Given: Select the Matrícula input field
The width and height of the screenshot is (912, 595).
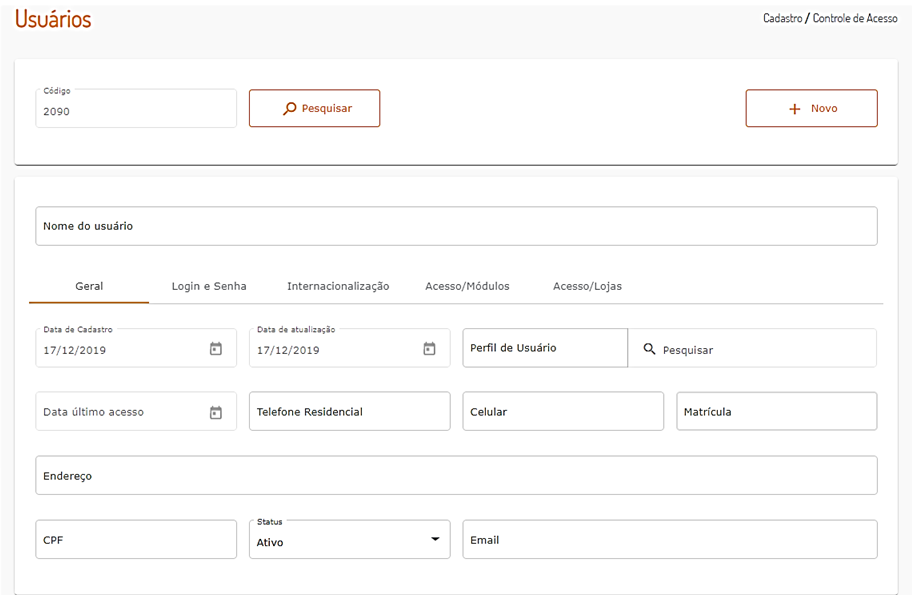Looking at the screenshot, I should (x=776, y=412).
